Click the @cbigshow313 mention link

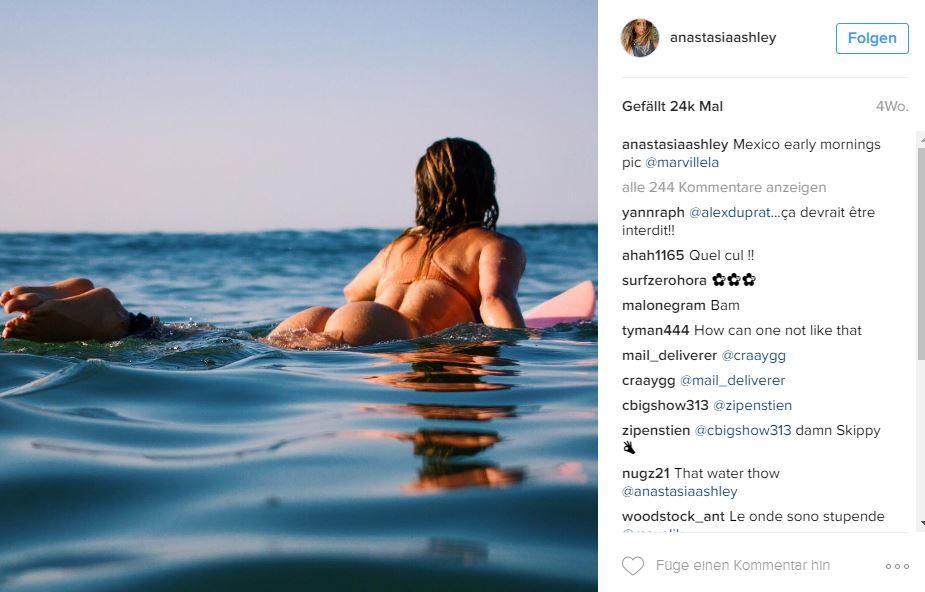[x=743, y=430]
